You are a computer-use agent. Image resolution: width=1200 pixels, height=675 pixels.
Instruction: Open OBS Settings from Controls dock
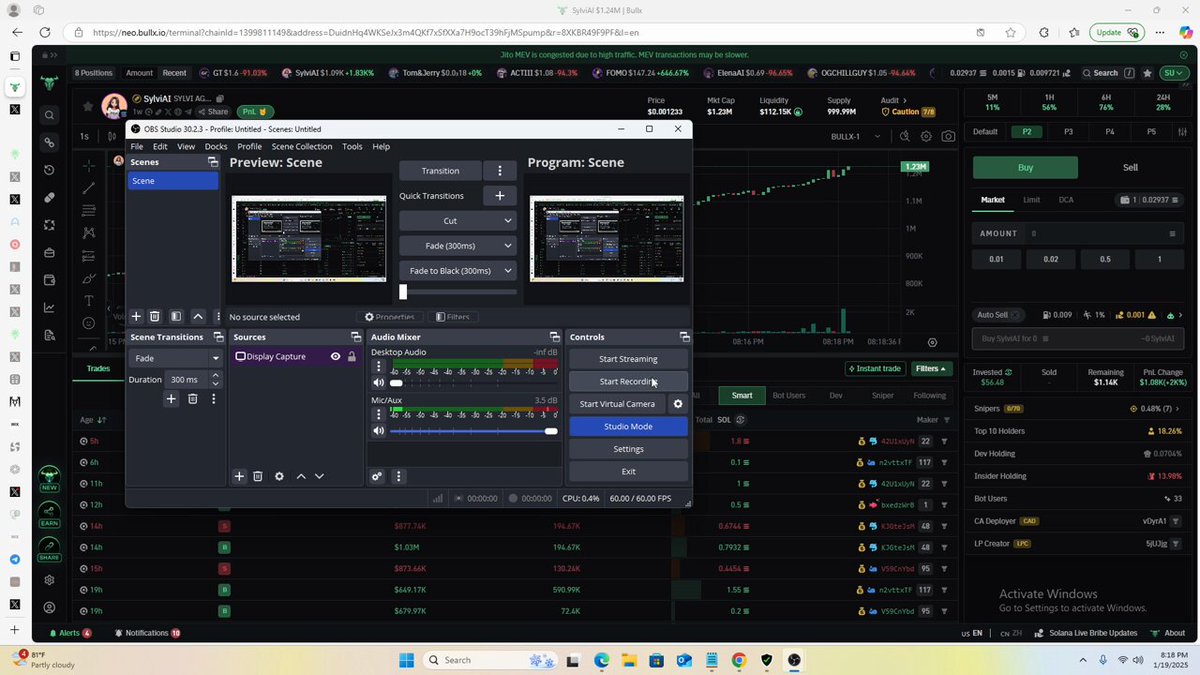[628, 449]
